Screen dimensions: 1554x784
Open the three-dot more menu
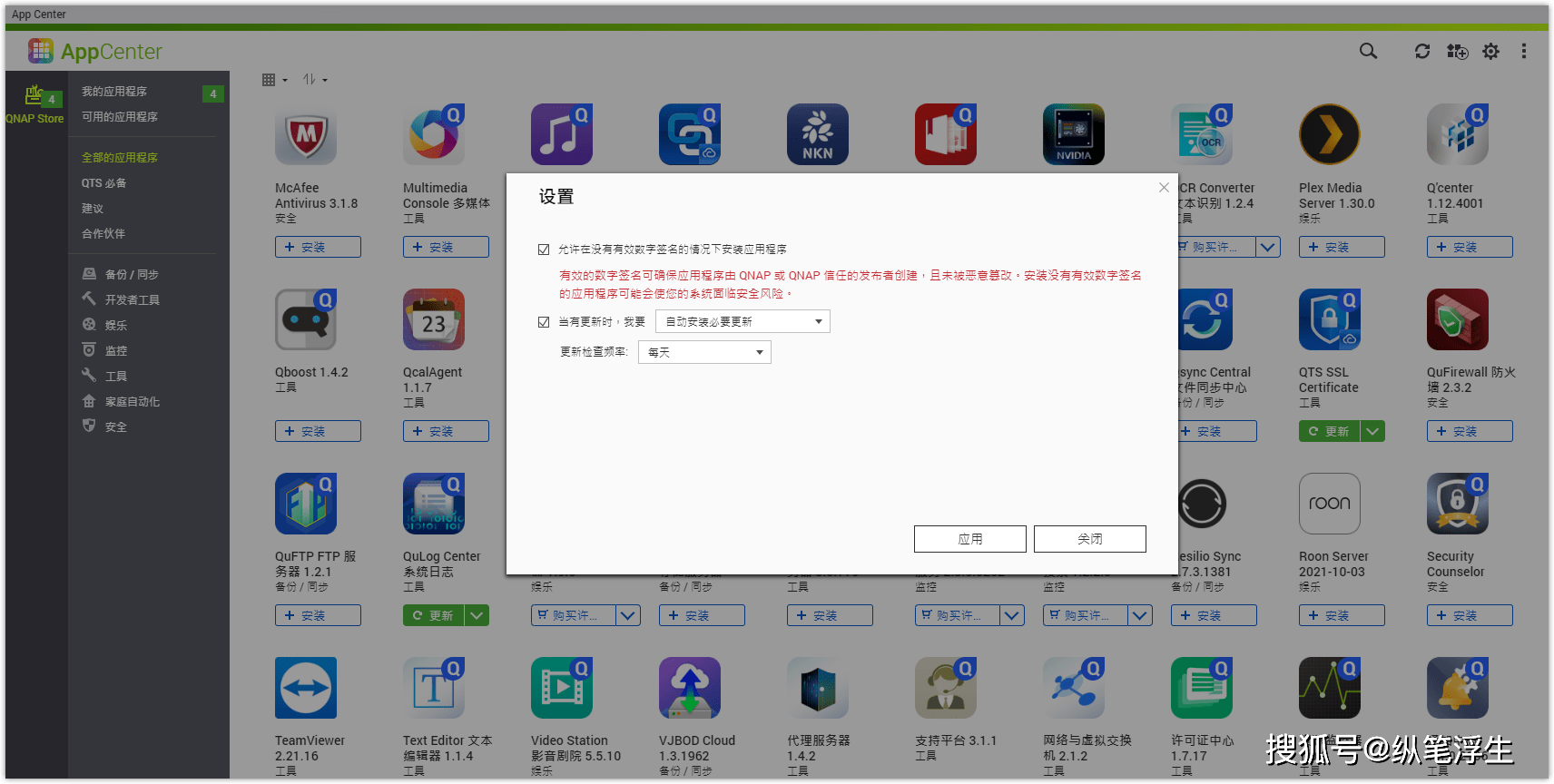pyautogui.click(x=1524, y=52)
